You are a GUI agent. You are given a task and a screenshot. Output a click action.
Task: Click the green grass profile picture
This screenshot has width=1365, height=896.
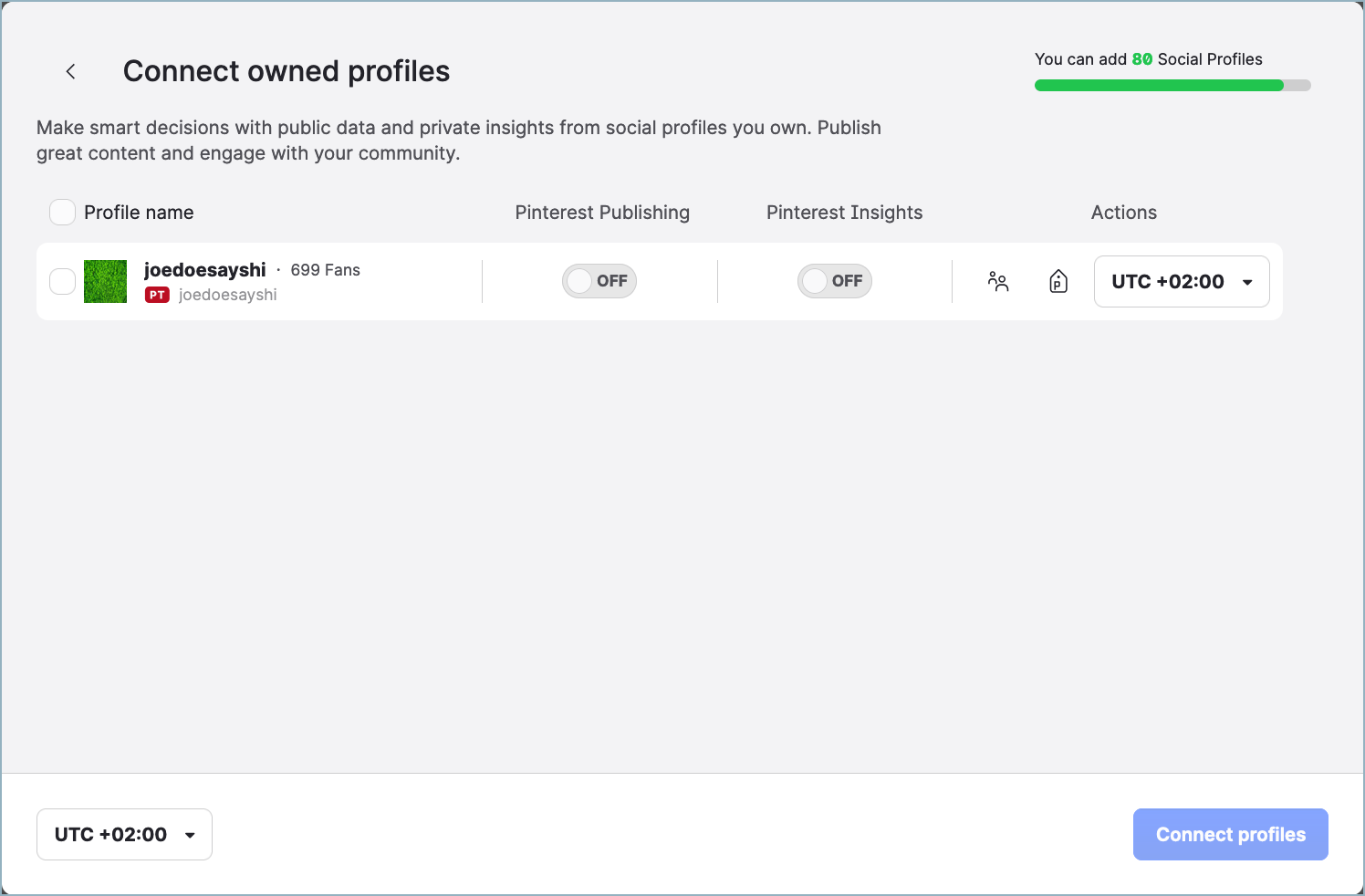[105, 281]
